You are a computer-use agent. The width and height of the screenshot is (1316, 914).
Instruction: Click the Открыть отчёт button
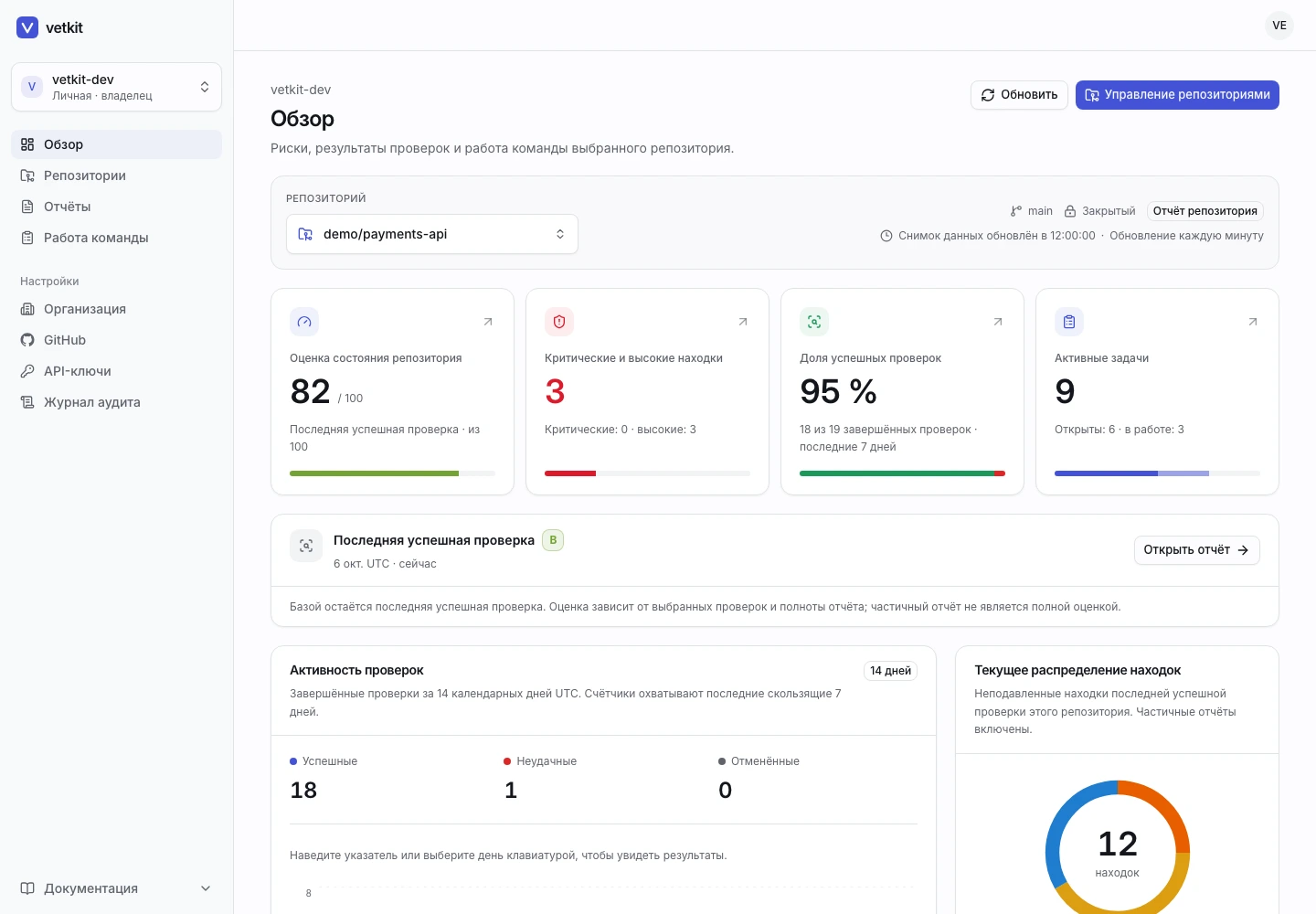pos(1196,550)
